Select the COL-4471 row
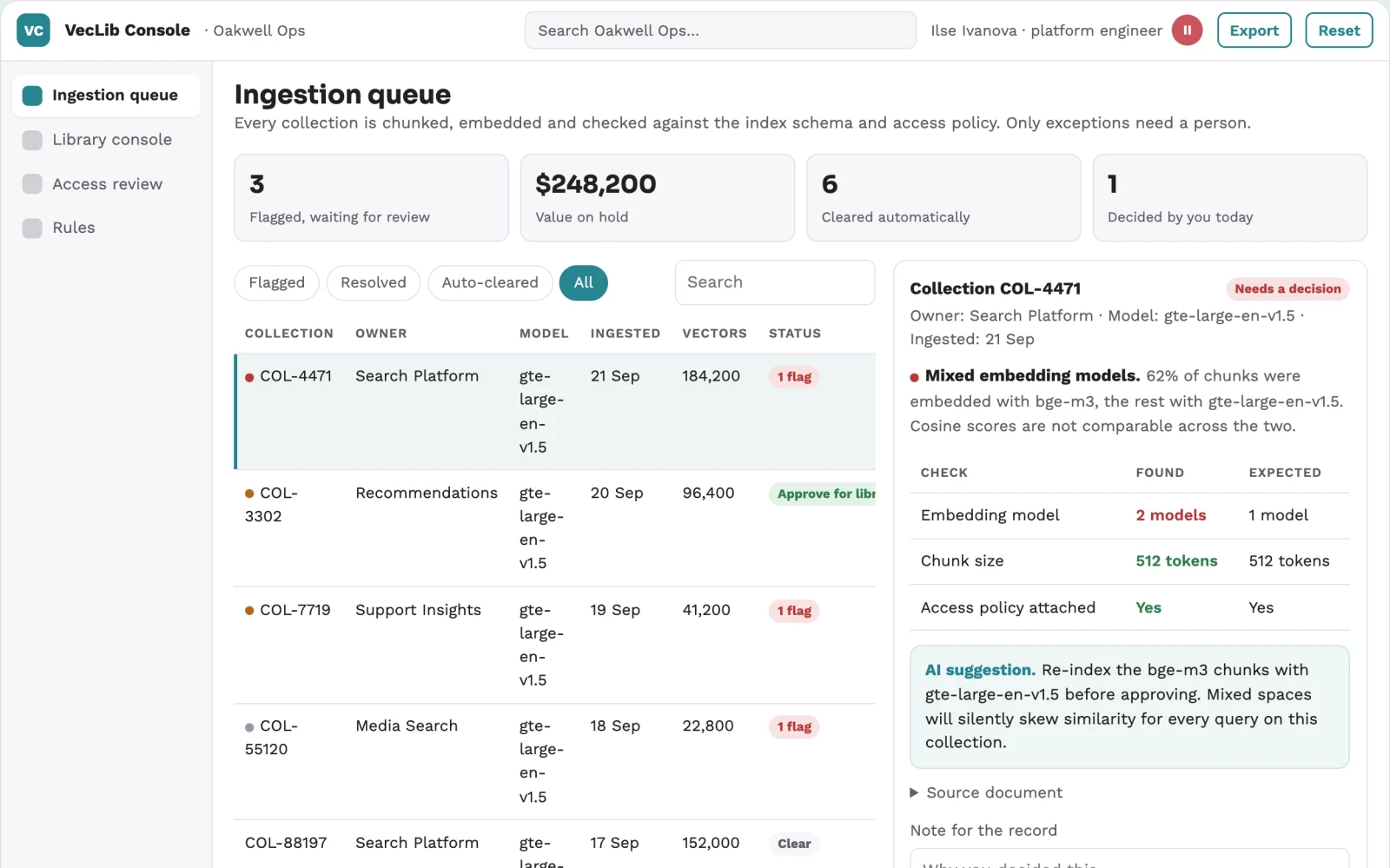The width and height of the screenshot is (1390, 868). click(x=555, y=412)
